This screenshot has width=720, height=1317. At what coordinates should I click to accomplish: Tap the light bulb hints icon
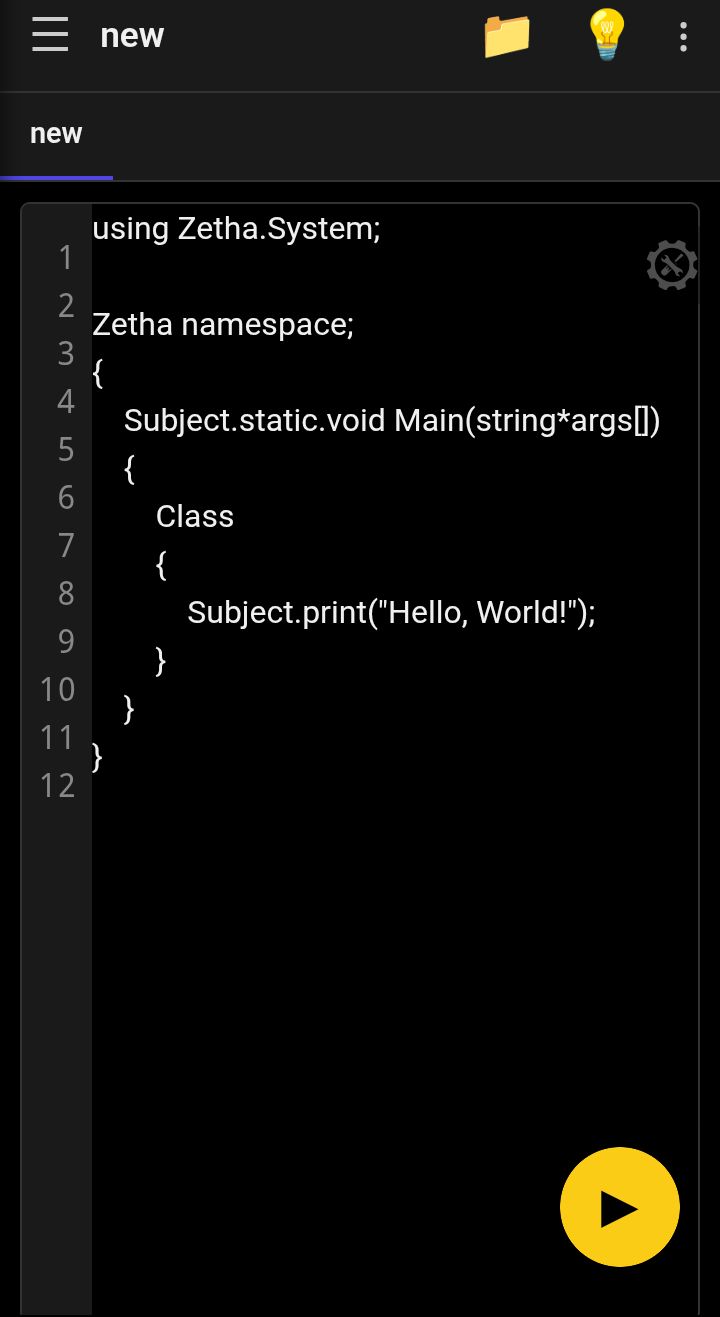tap(606, 35)
